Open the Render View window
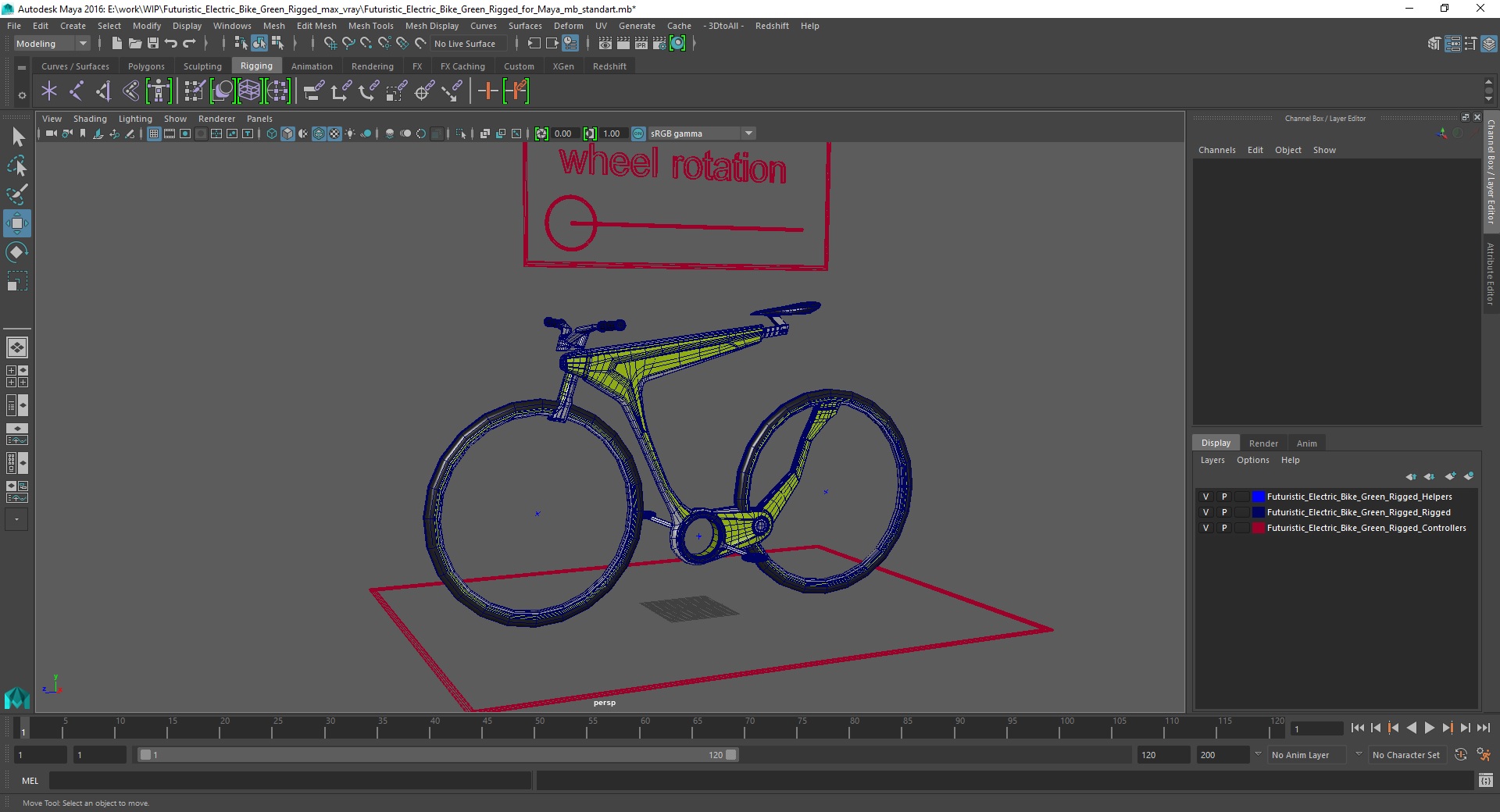The height and width of the screenshot is (812, 1500). 605,44
